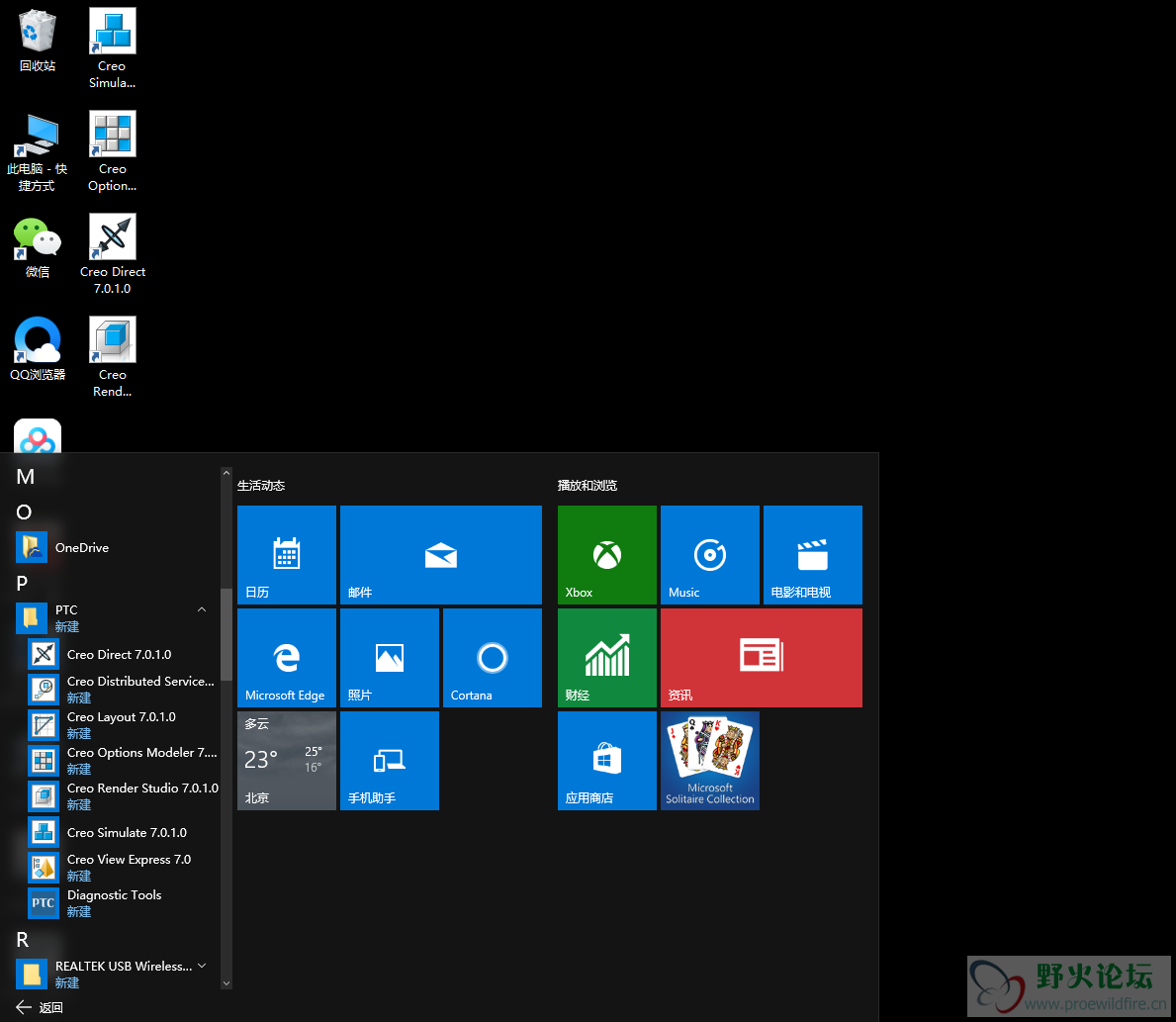Launch Creo Layout 7.0.1.0 from app list

coord(123,725)
